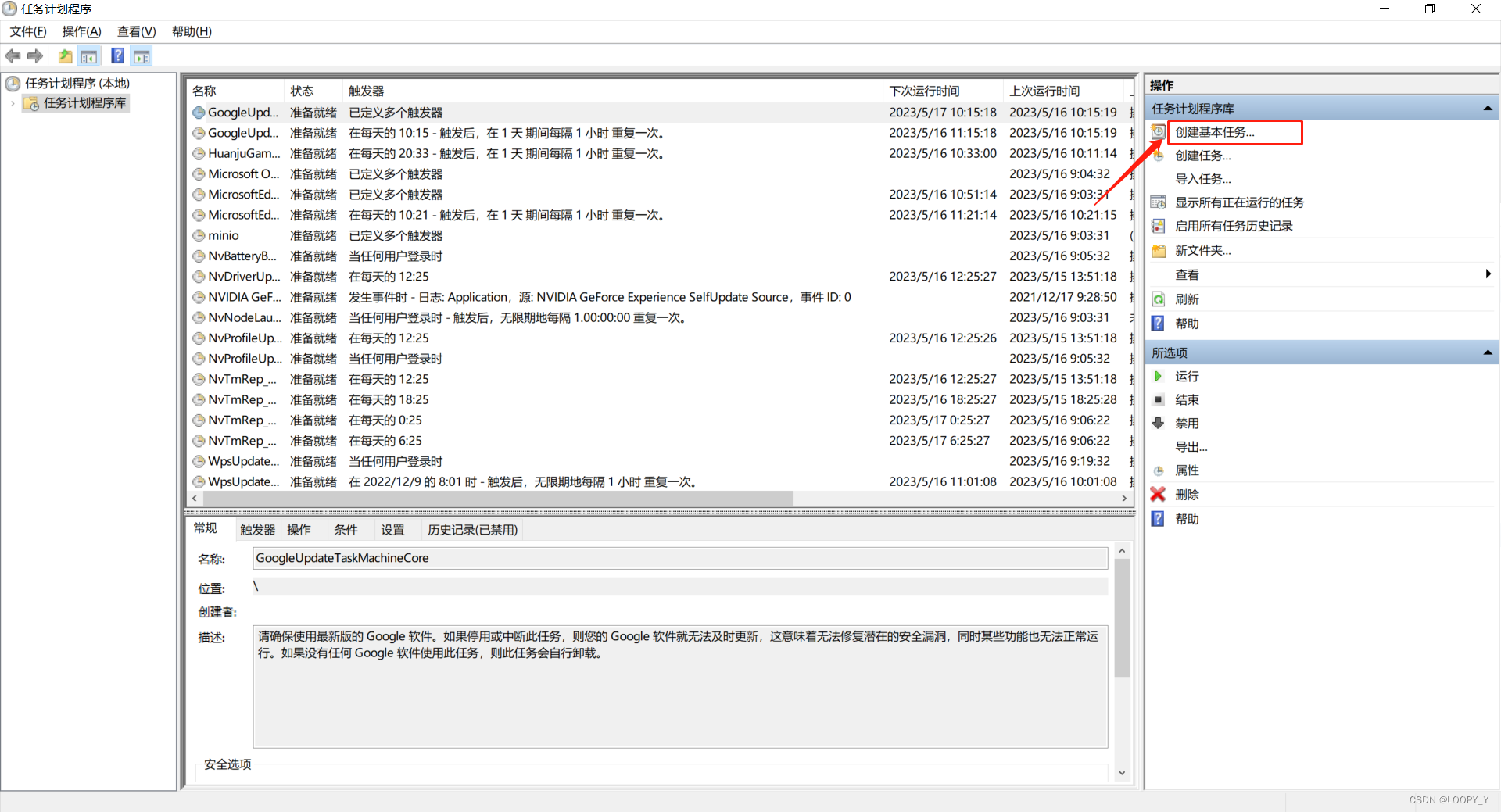The height and width of the screenshot is (812, 1501).
Task: Click the icon beside 显示所有正在运行的任务
Action: (x=1158, y=202)
